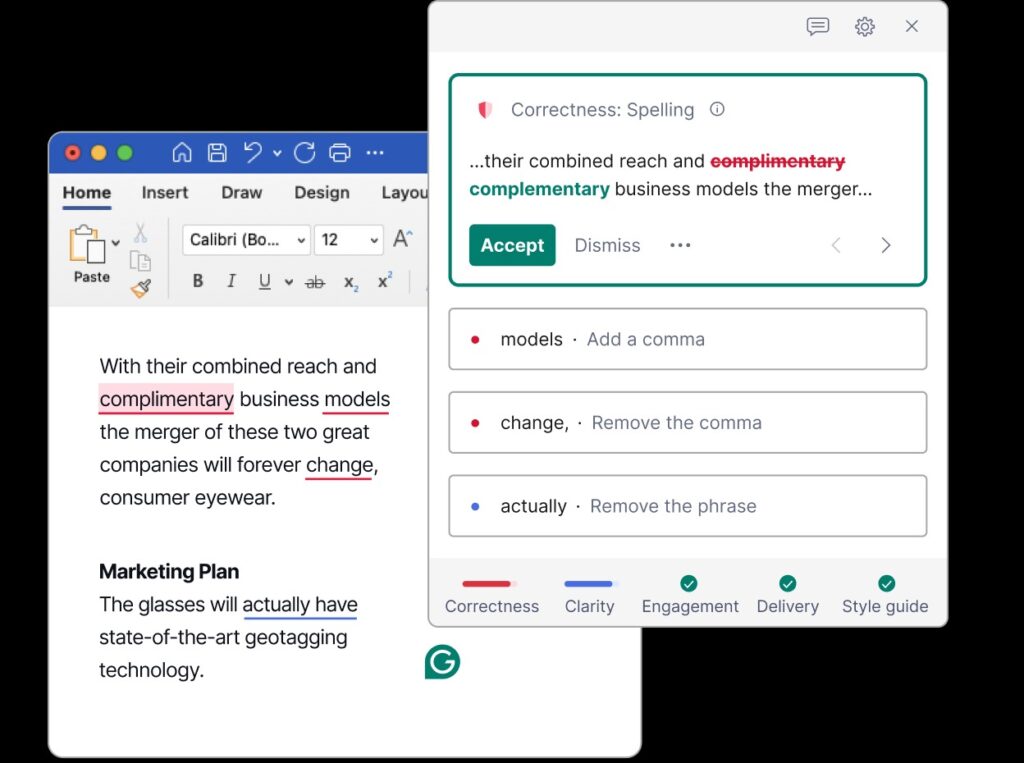Image resolution: width=1024 pixels, height=763 pixels.
Task: Dismiss the spelling suggestion
Action: pos(607,245)
